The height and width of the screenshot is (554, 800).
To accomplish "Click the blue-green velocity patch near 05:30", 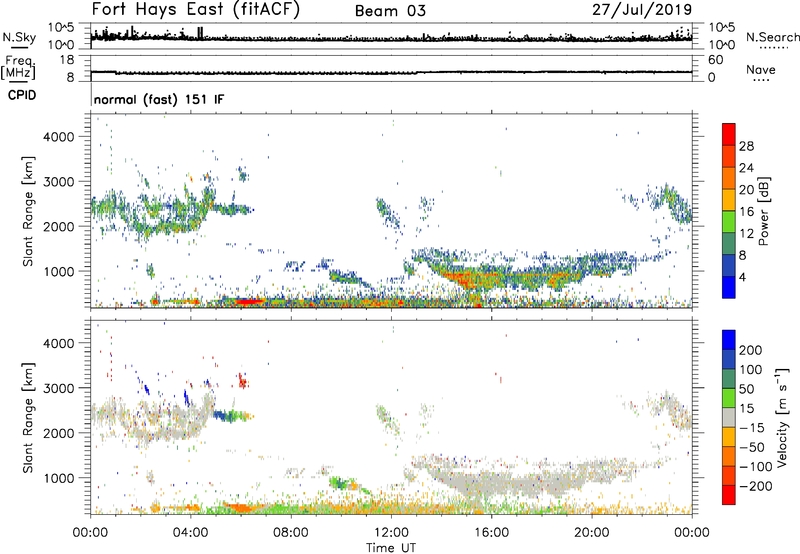I will click(227, 416).
